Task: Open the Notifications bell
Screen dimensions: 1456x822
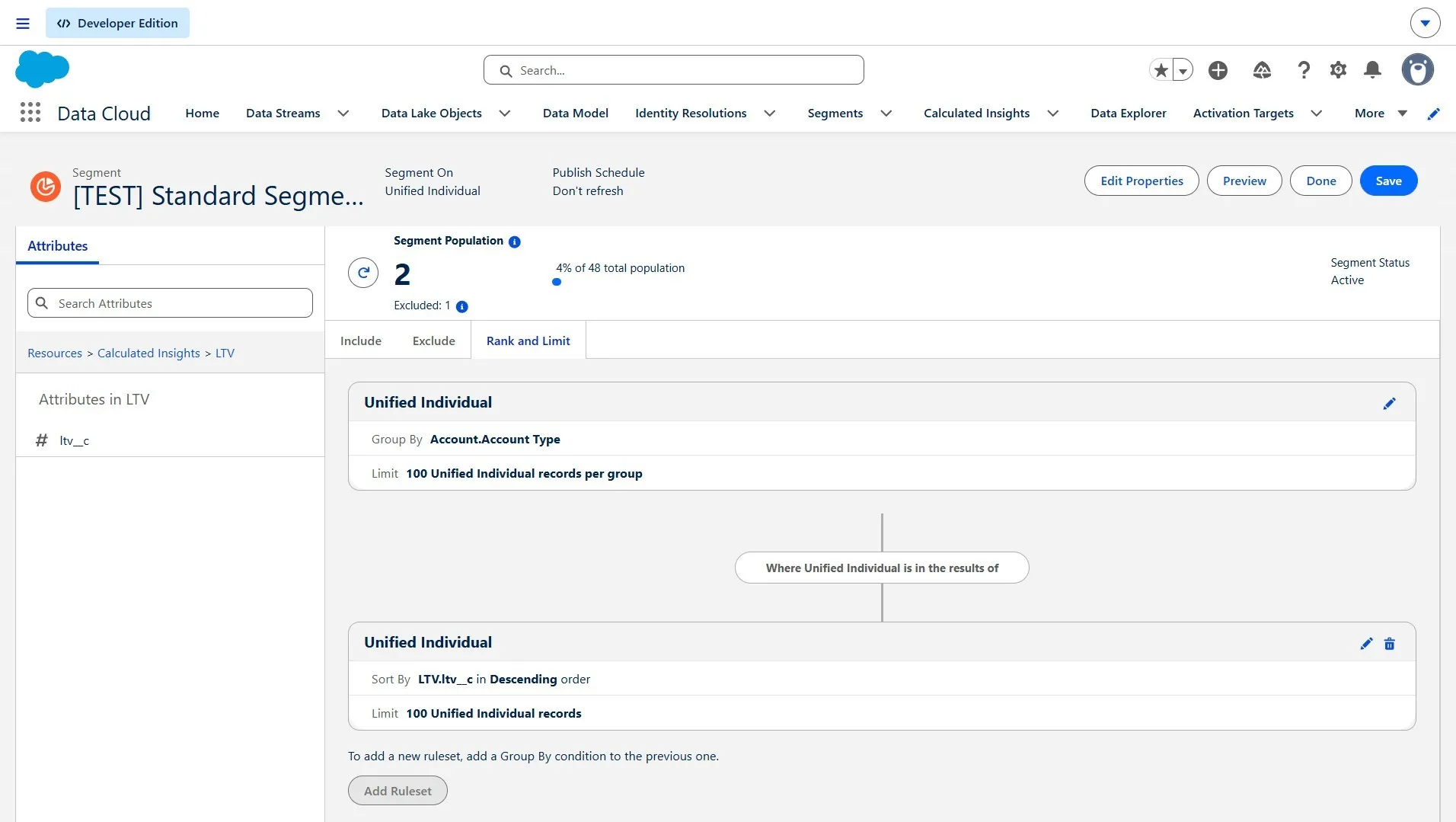Action: [x=1372, y=70]
